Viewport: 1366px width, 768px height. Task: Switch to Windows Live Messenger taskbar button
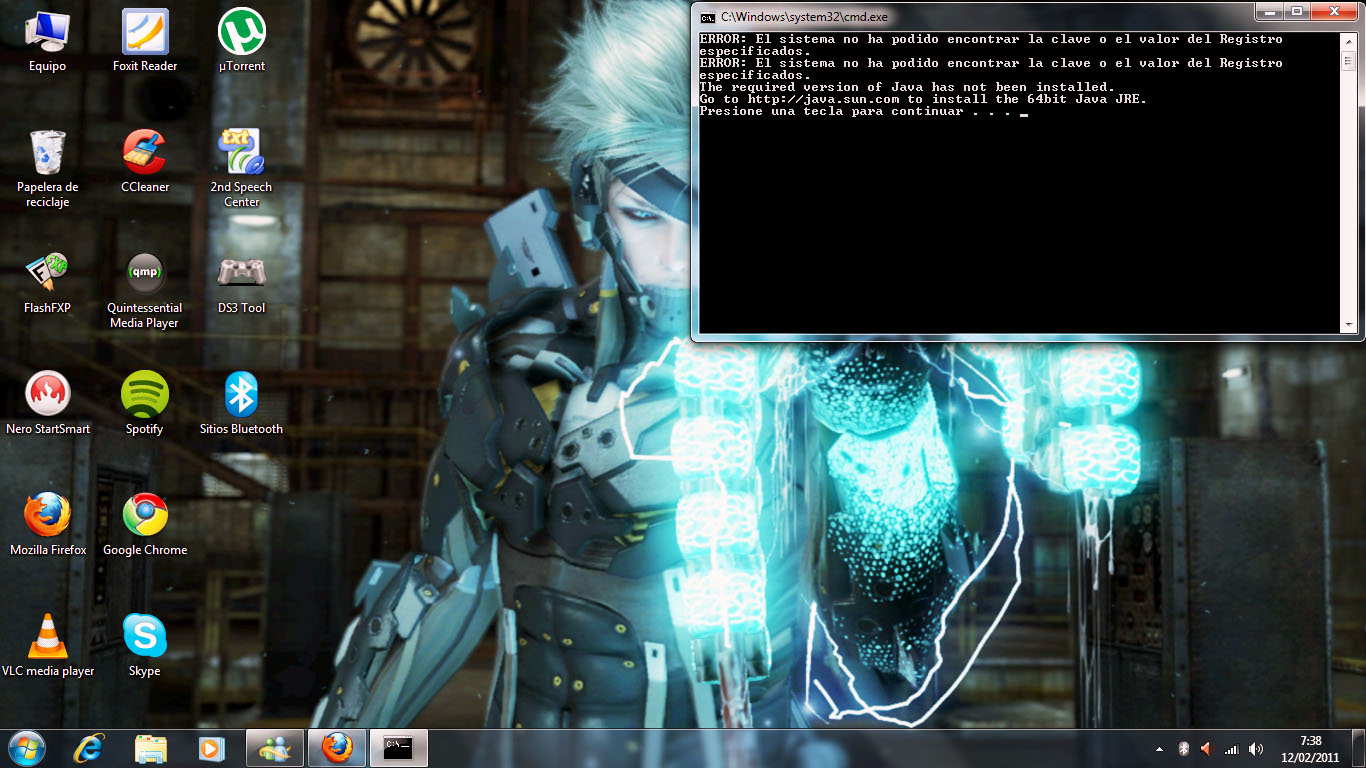click(x=275, y=748)
